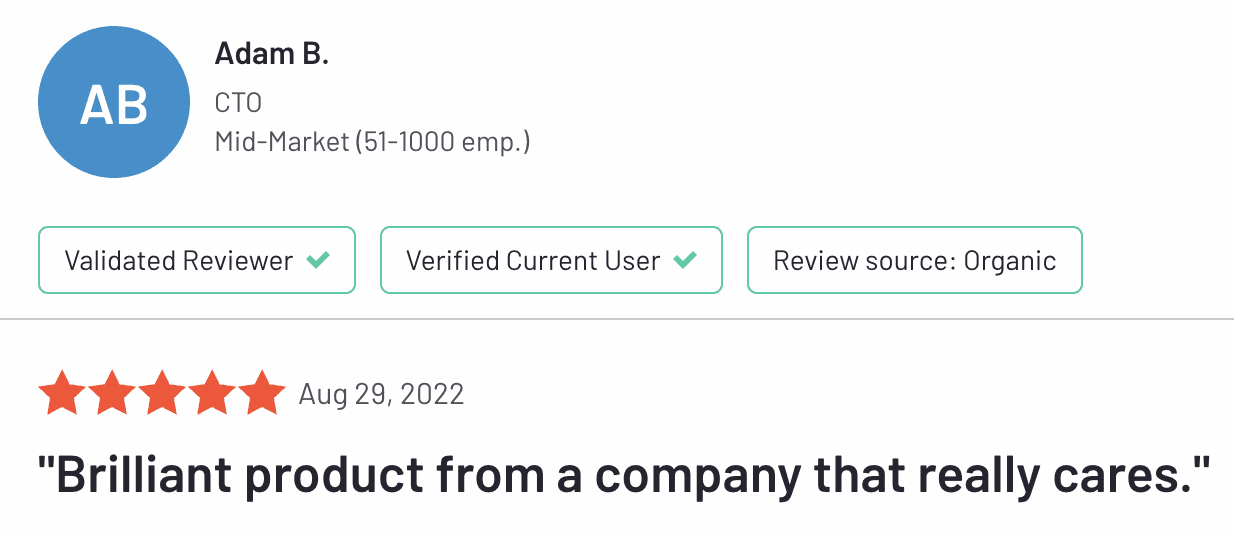Open Adam B.'s reviewer profile name
The height and width of the screenshot is (538, 1234).
pos(271,54)
